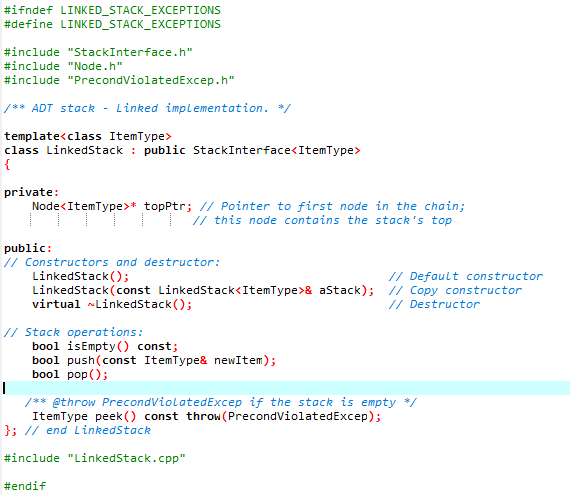Click the 'Destructor' comment
Screen dimensions: 570x497
pos(434,304)
